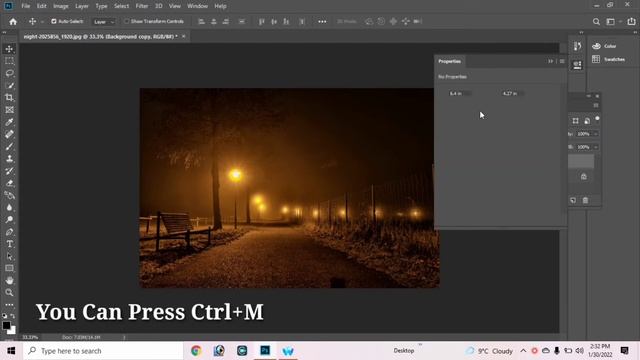
Task: Select the Quick Selection tool
Action: [9, 85]
